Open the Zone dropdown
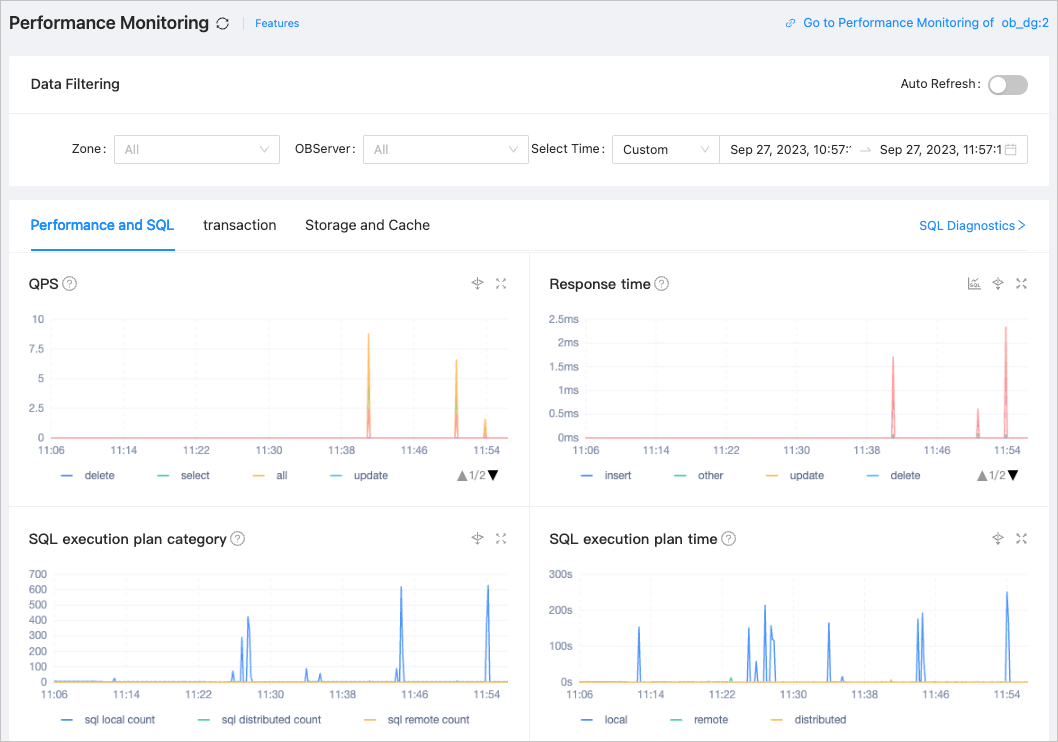 pyautogui.click(x=196, y=150)
